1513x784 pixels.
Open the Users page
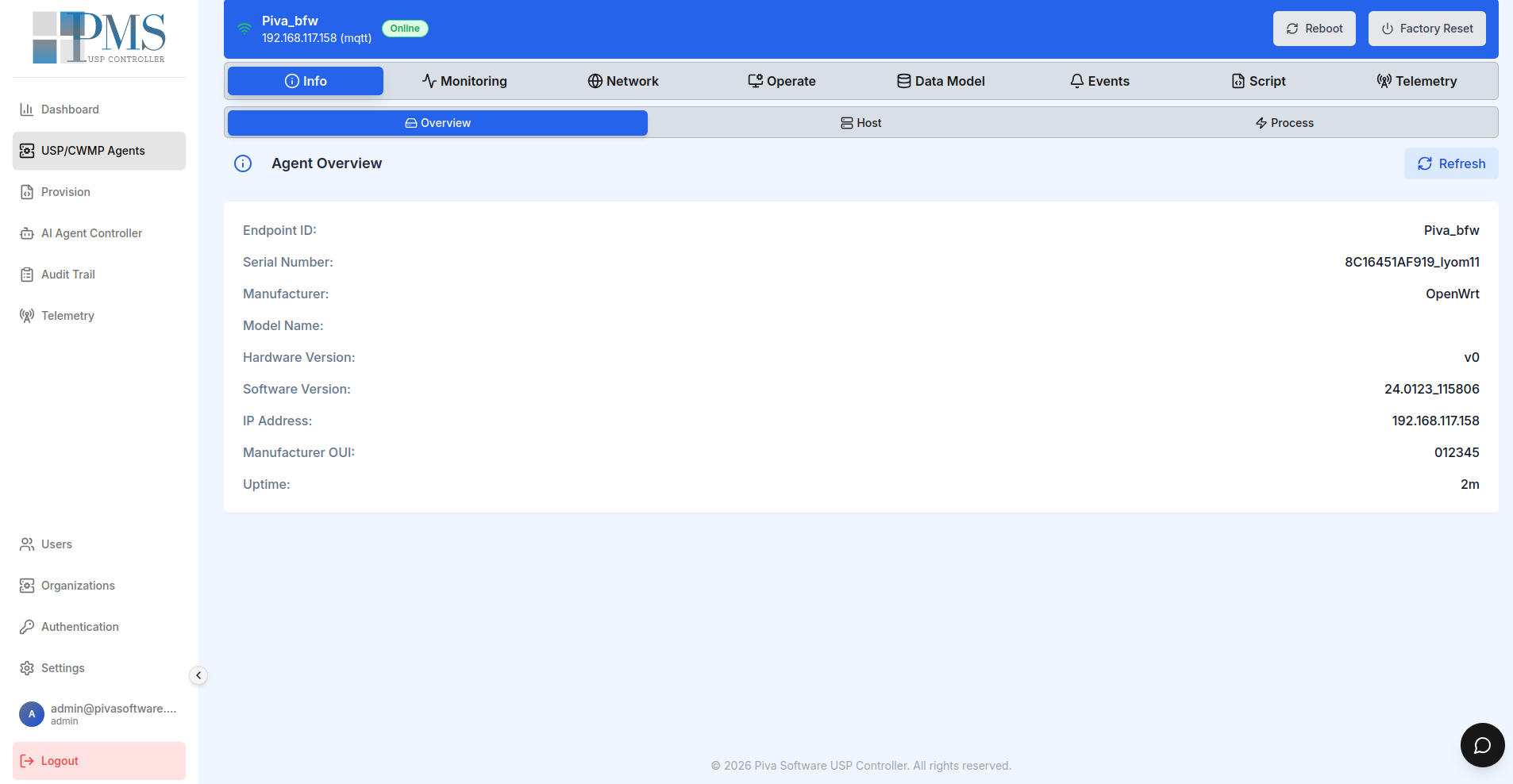click(99, 544)
